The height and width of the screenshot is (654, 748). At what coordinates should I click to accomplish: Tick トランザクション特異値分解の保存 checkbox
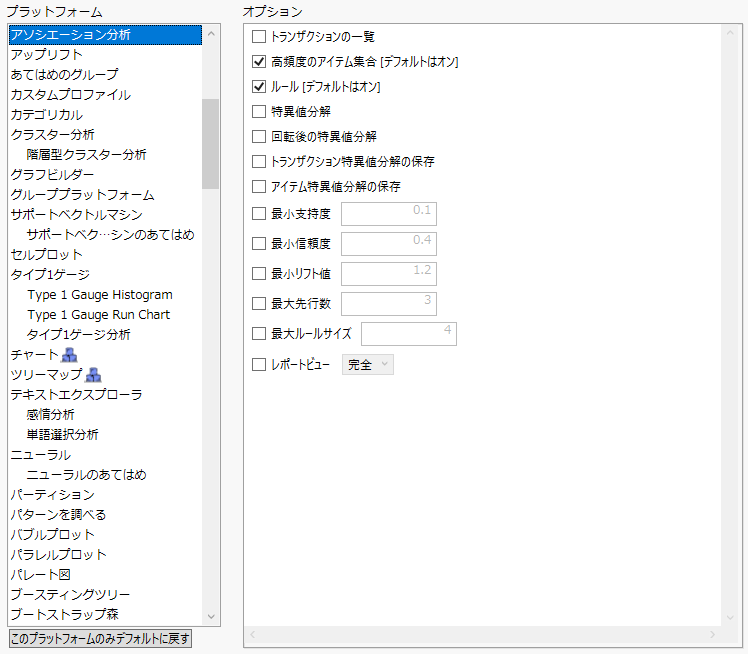coord(259,161)
